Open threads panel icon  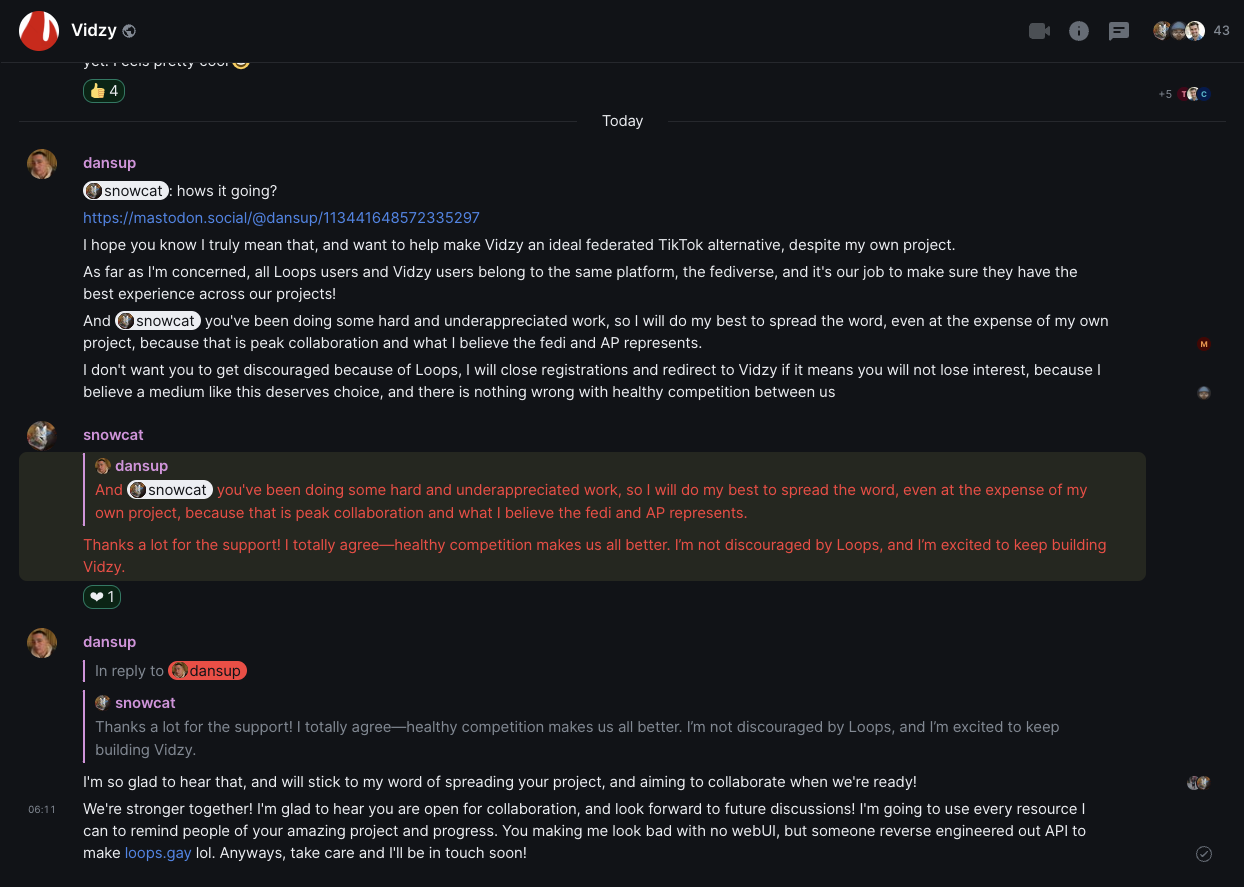(1119, 31)
